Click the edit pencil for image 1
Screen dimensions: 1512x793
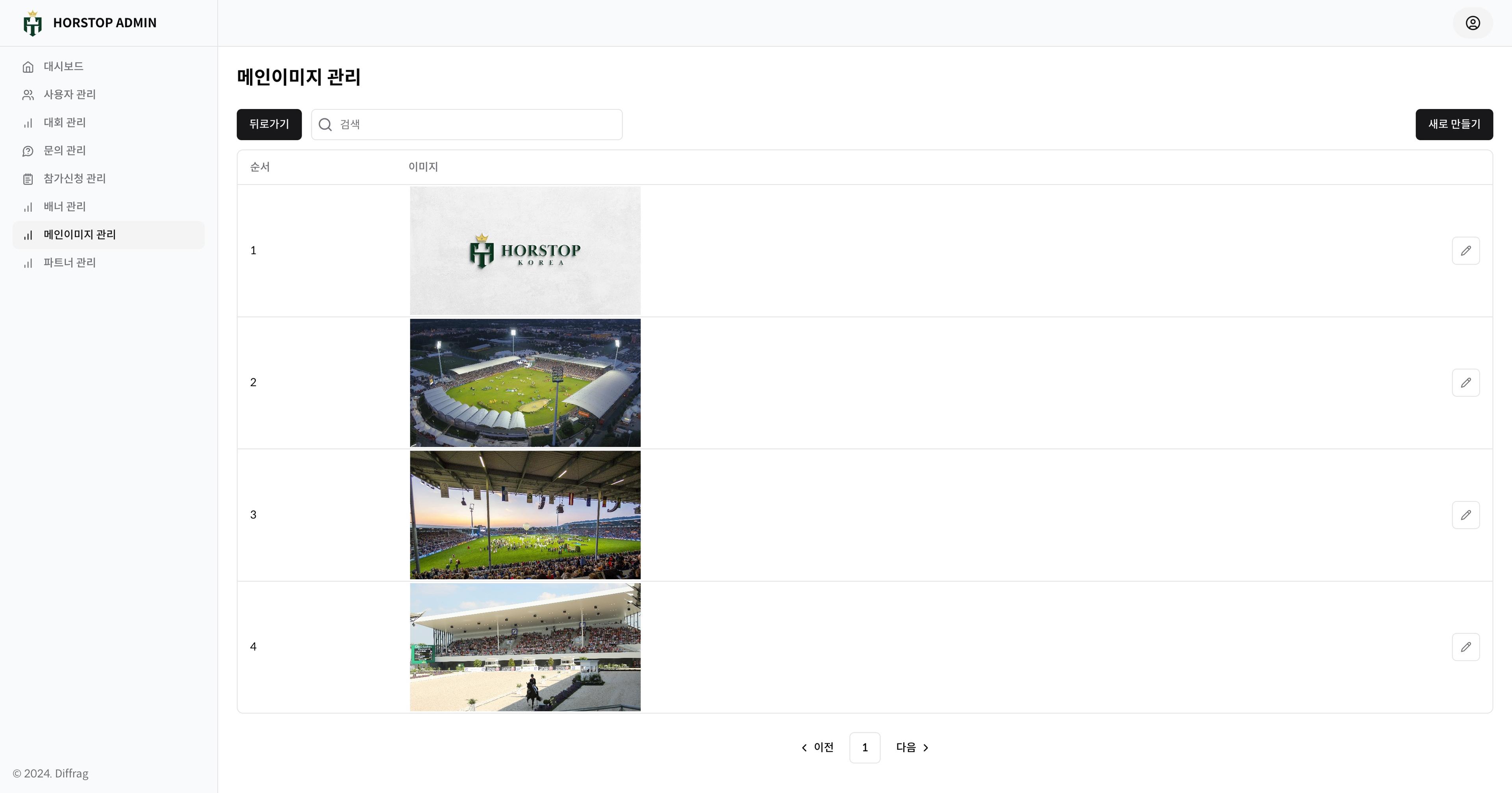point(1466,251)
